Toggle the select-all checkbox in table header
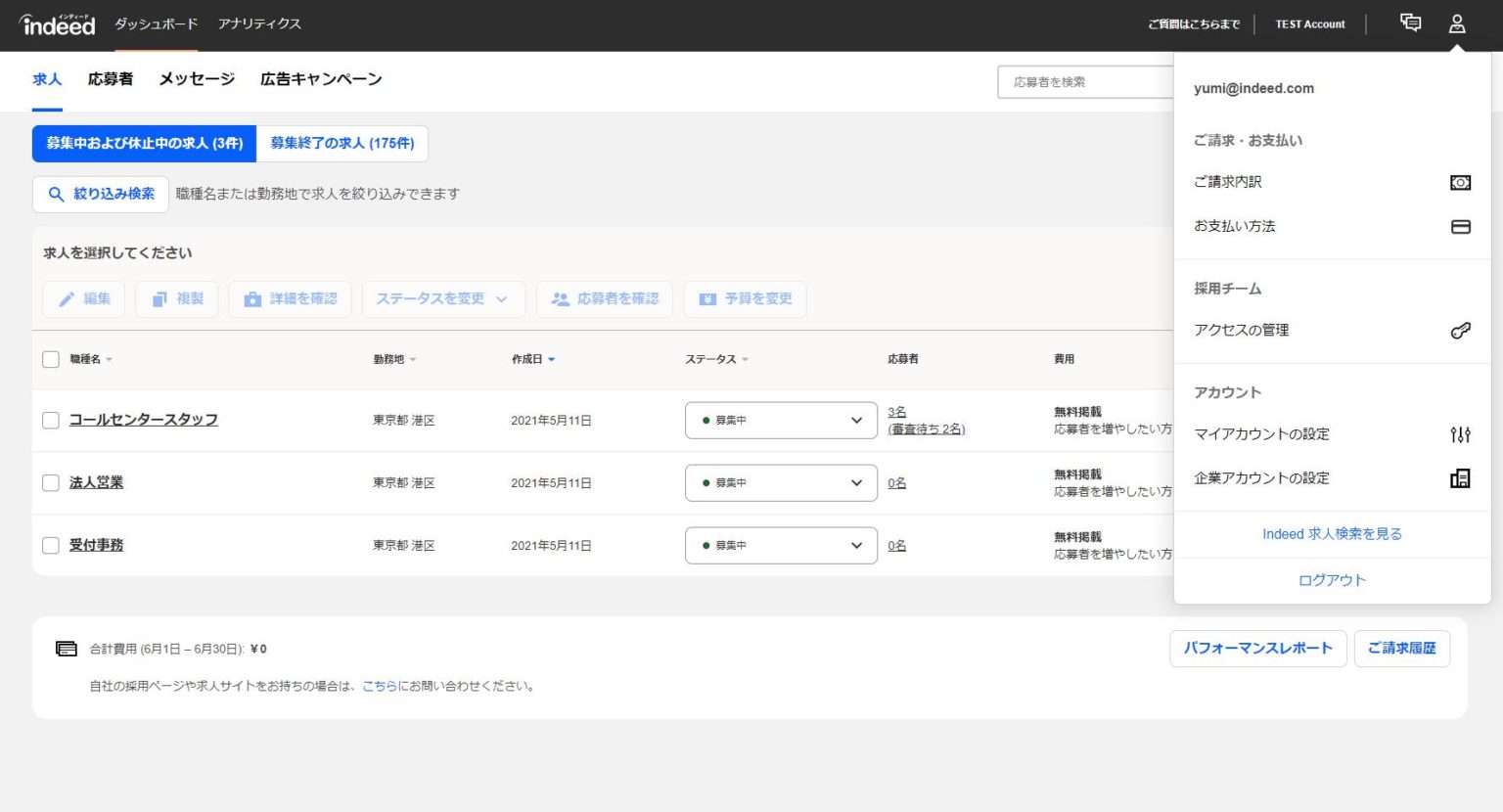The image size is (1503, 812). point(51,359)
